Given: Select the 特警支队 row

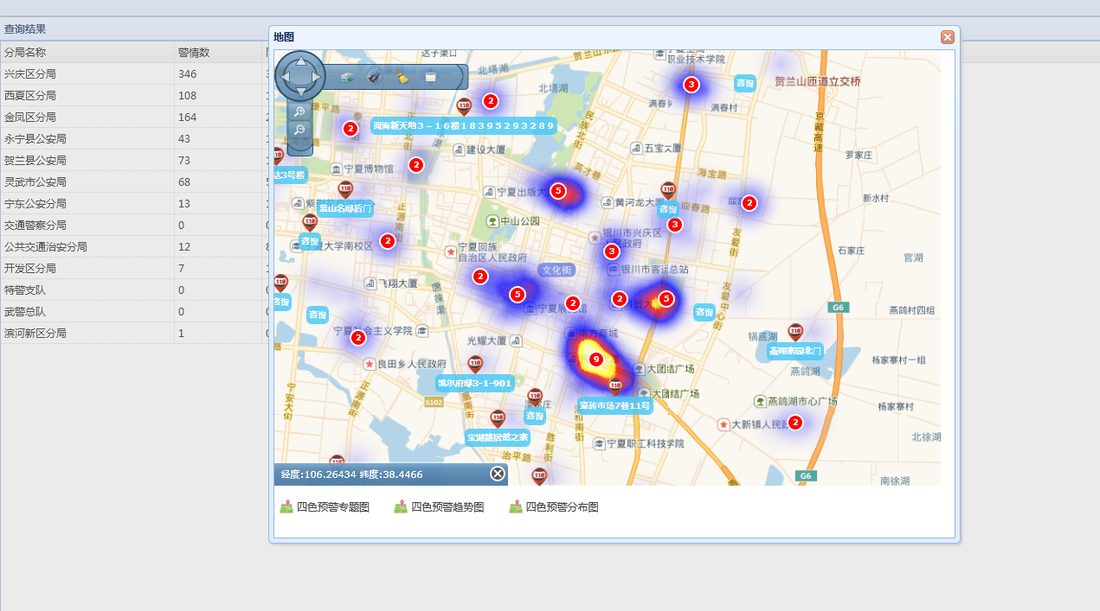Looking at the screenshot, I should 133,290.
